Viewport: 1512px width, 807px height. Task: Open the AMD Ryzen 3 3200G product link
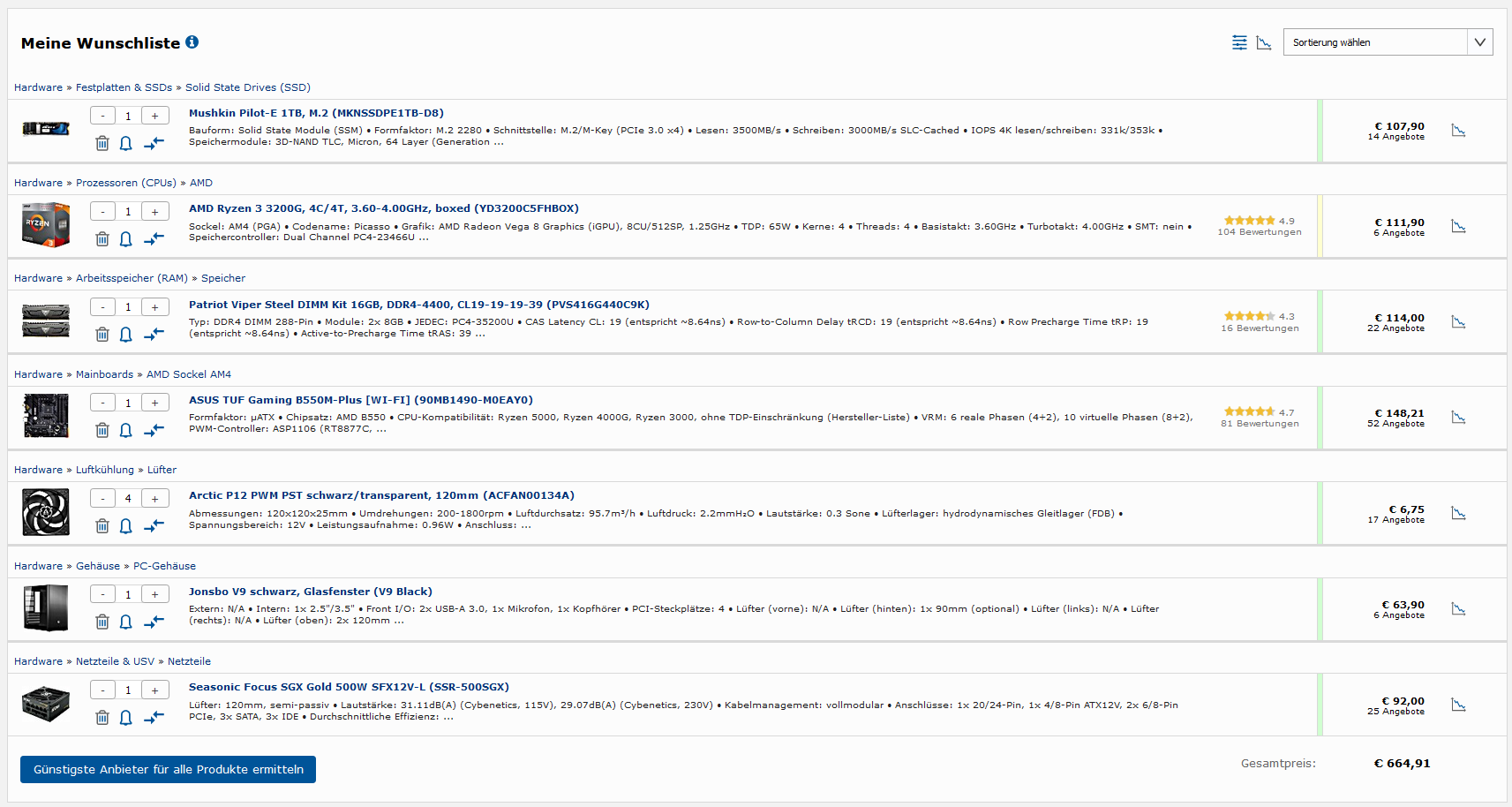coord(384,208)
